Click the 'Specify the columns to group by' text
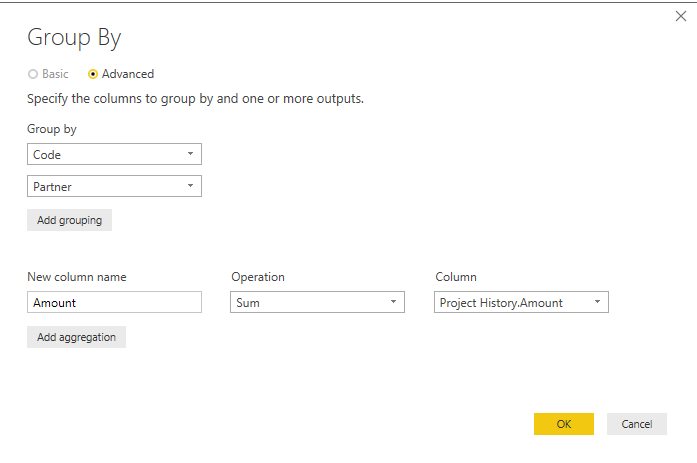Screen dimensions: 697x463 pos(195,99)
